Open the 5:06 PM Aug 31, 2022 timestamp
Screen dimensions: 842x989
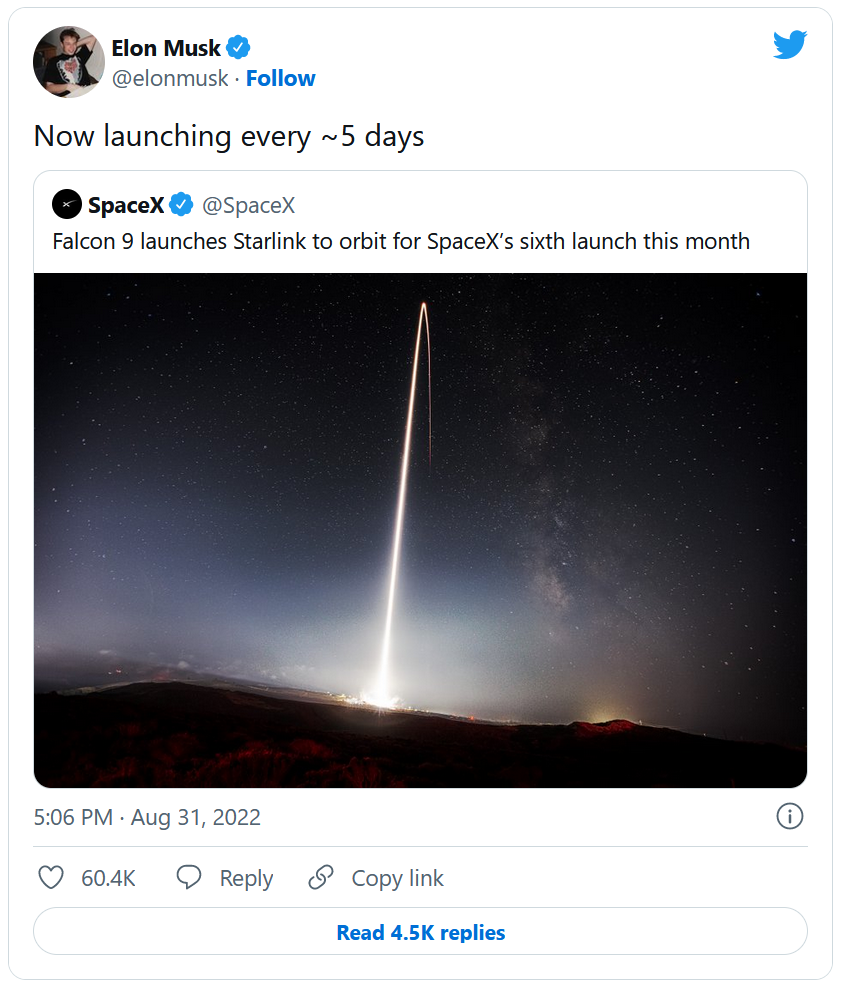pyautogui.click(x=147, y=817)
